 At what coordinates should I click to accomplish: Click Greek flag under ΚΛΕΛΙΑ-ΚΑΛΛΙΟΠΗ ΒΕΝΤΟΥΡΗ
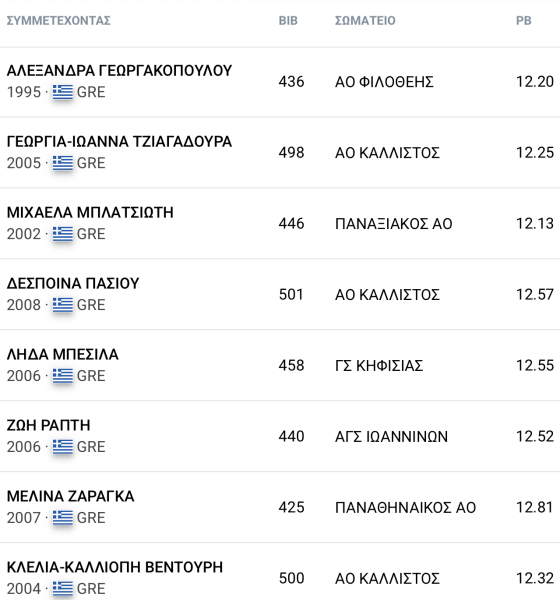(x=63, y=589)
